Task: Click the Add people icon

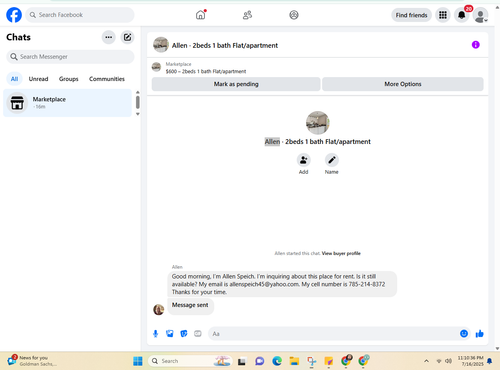Action: click(303, 160)
